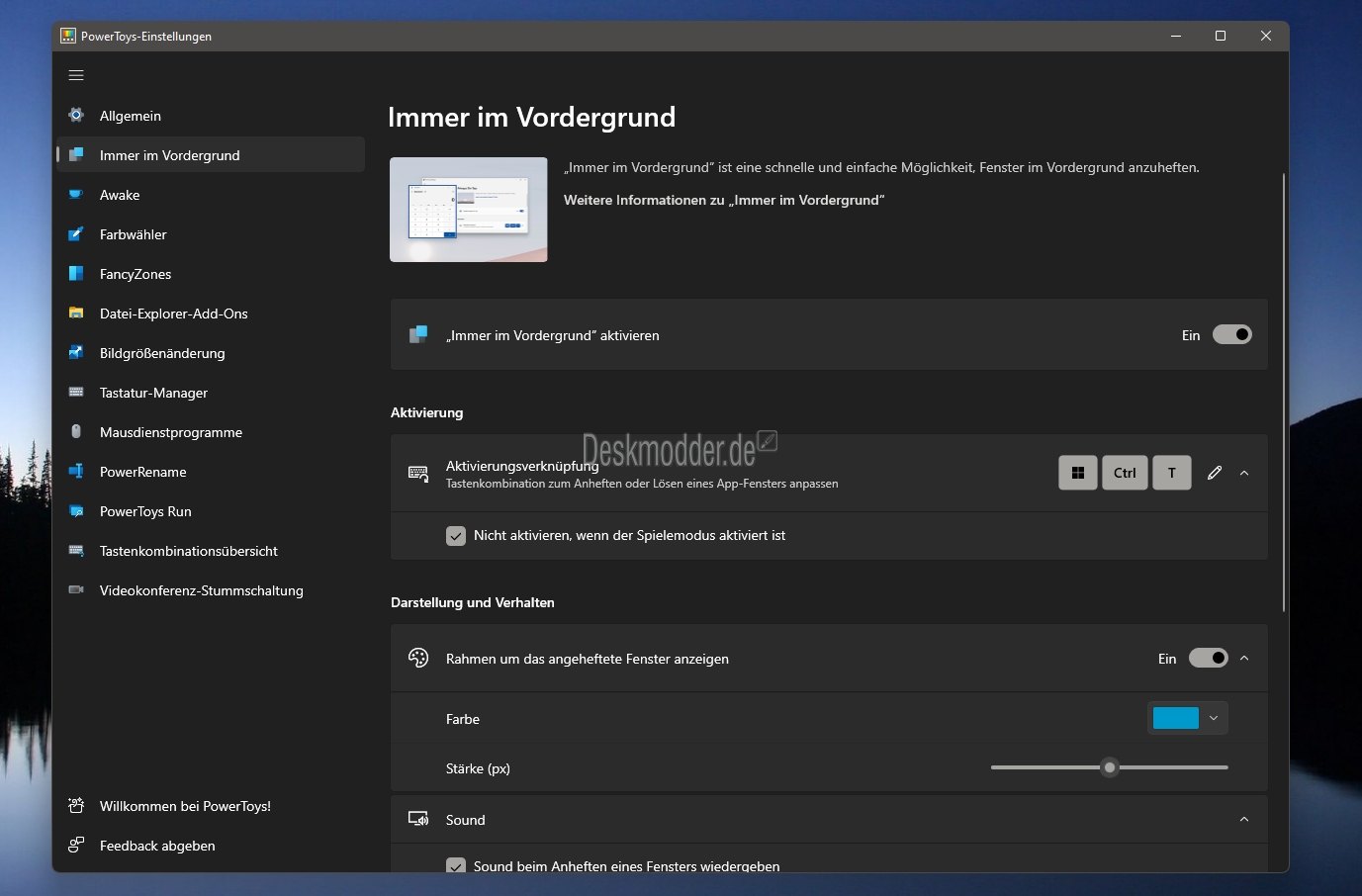Click the Datei-Explorer-Add-Ons folder icon
This screenshot has height=896, width=1362.
pos(76,313)
